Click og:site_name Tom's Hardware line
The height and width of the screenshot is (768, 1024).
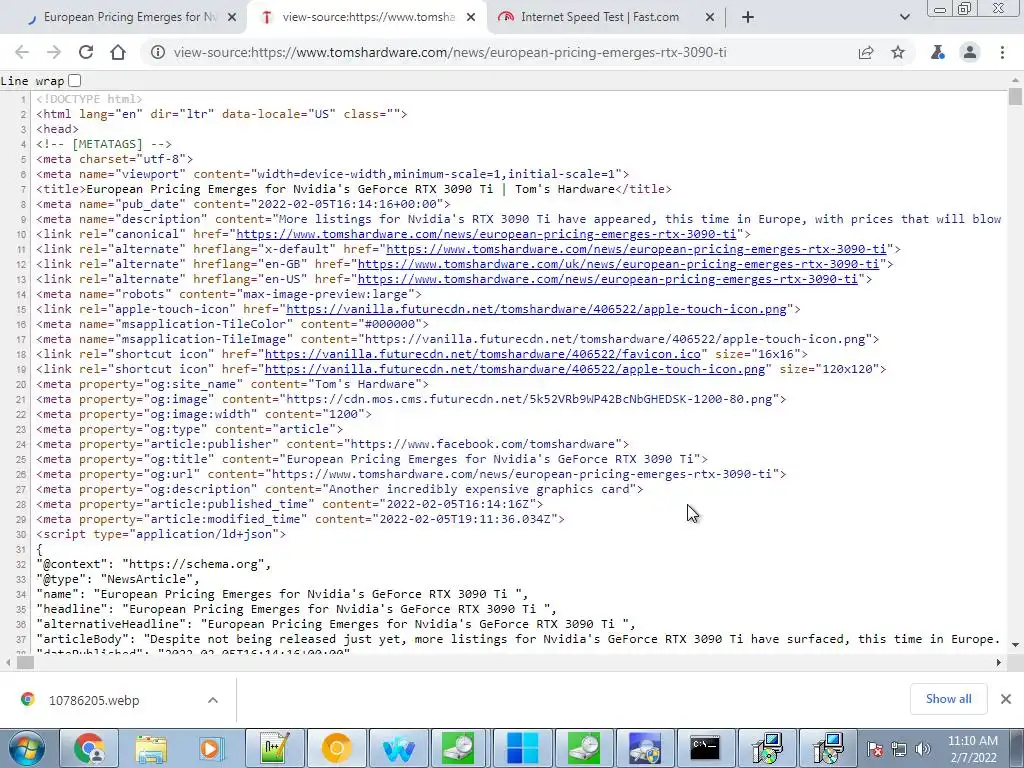(x=232, y=384)
